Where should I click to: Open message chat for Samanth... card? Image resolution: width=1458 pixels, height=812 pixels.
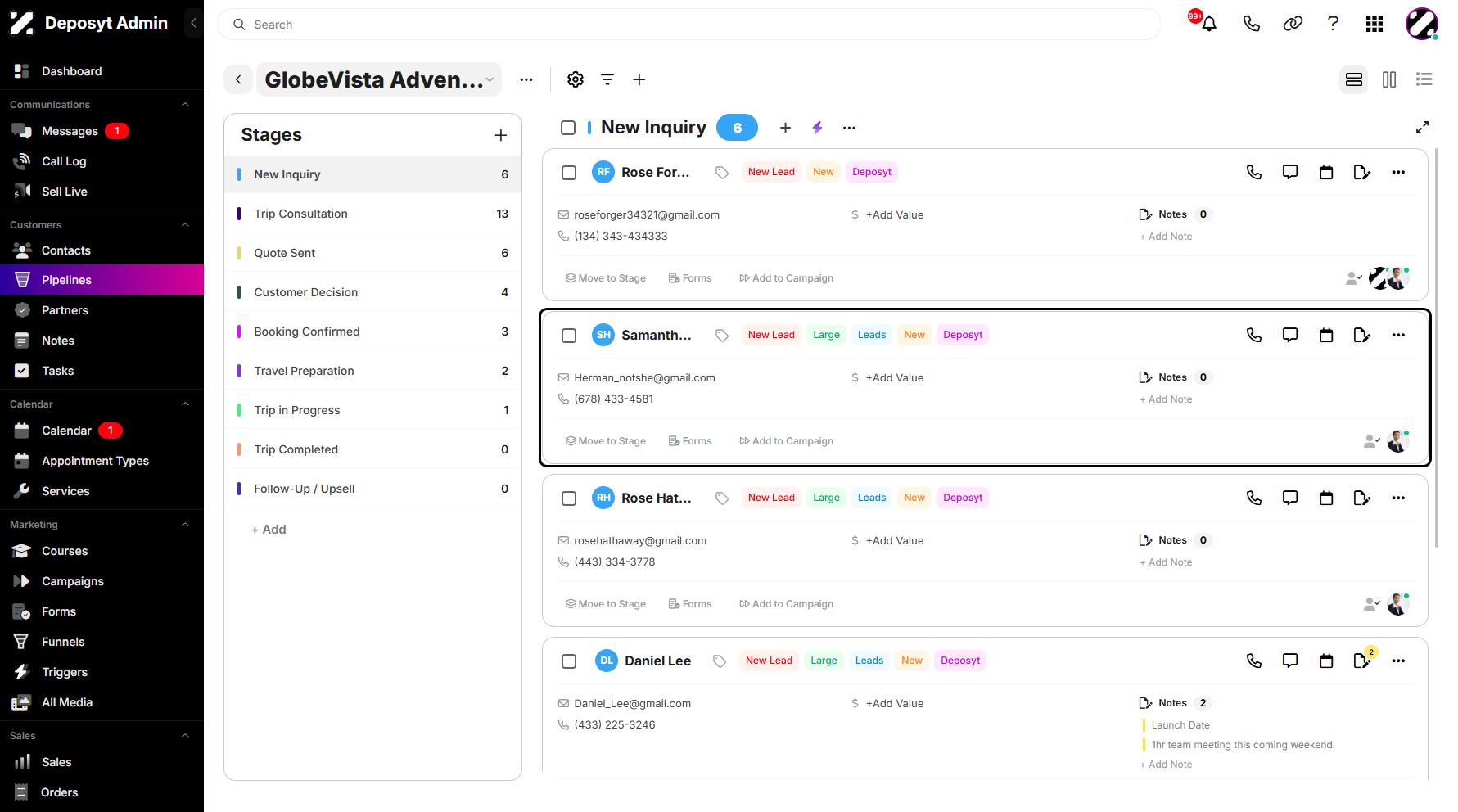1290,335
